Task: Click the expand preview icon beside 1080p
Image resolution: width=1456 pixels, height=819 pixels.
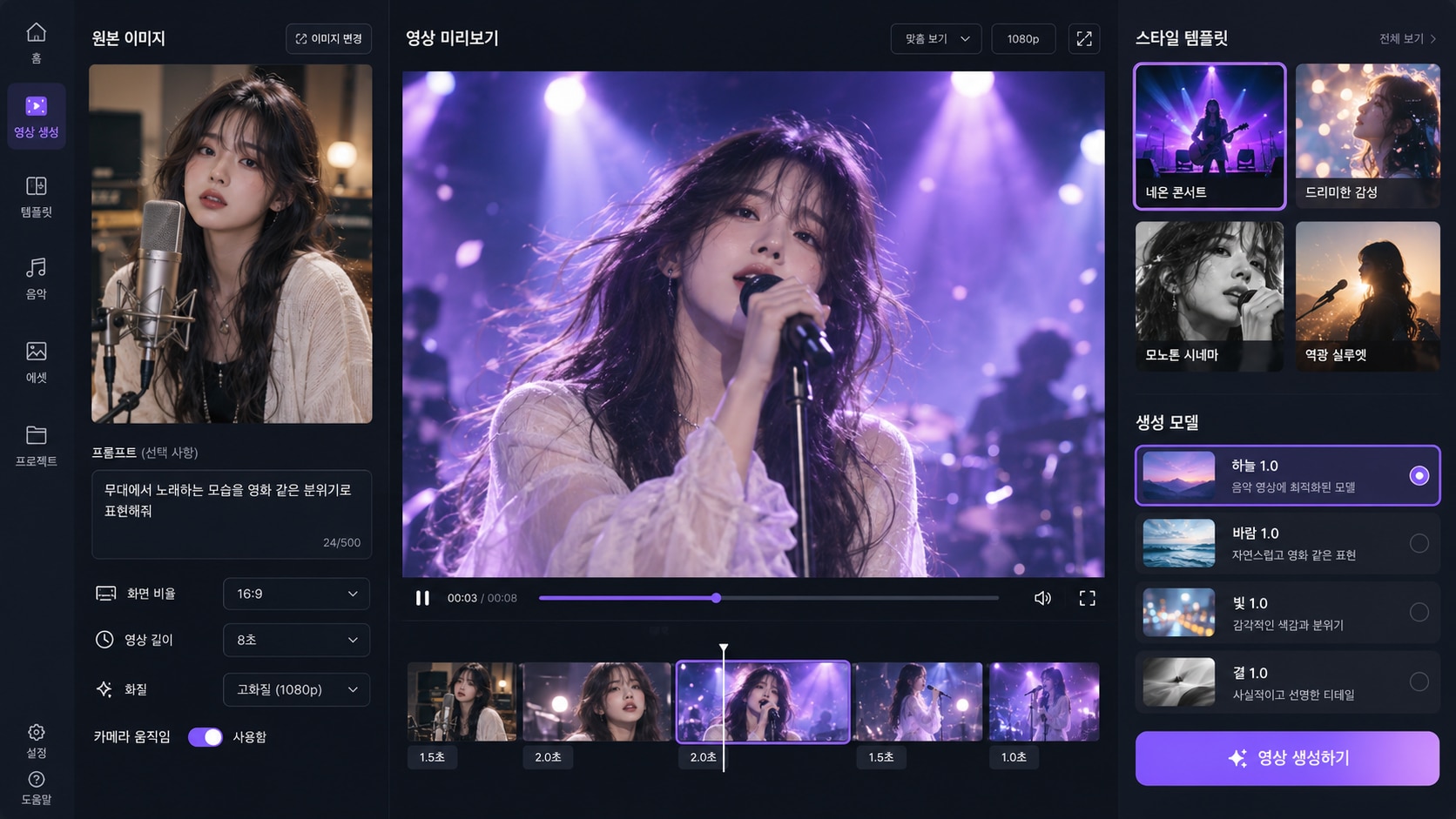Action: point(1084,38)
